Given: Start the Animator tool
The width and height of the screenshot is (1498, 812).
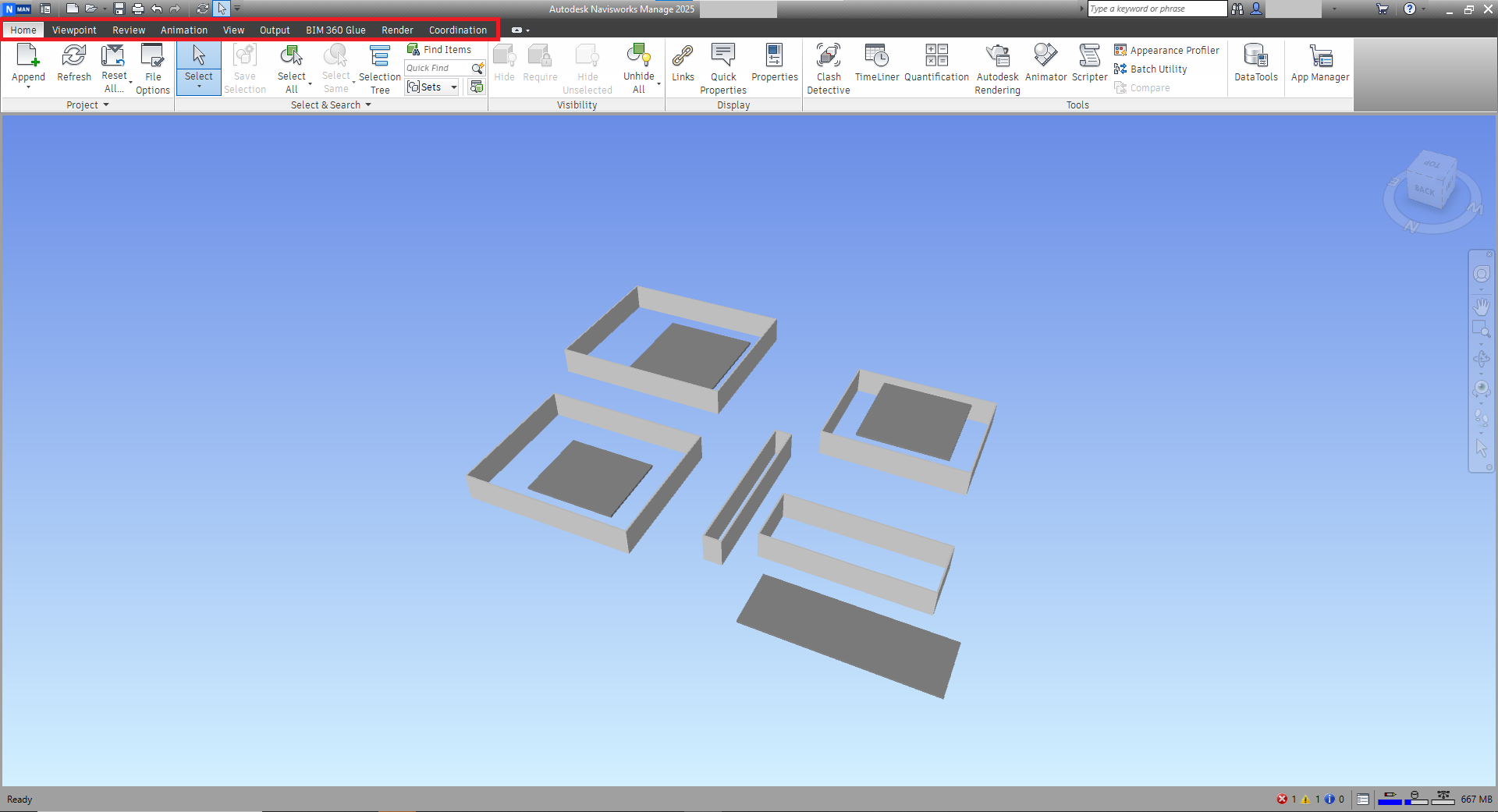Looking at the screenshot, I should [1045, 66].
